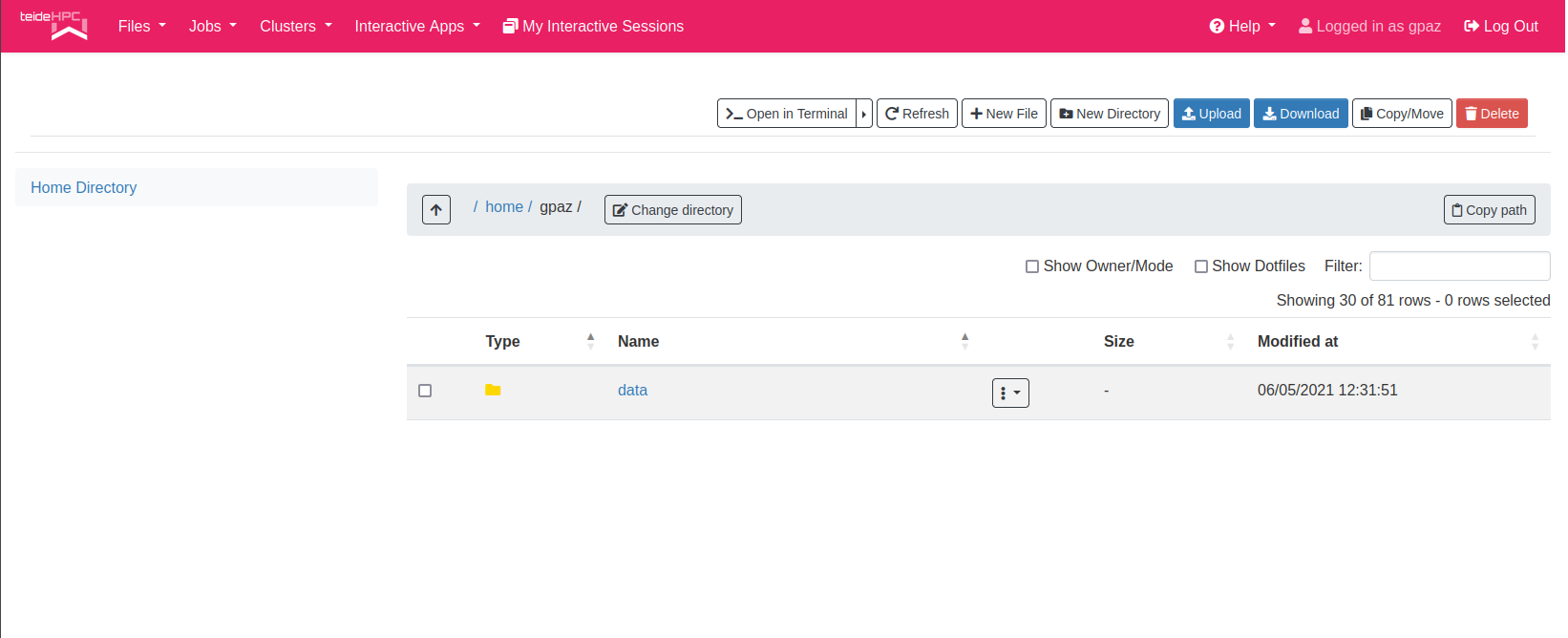Viewport: 1568px width, 638px height.
Task: Click the yellow data folder icon
Action: (x=493, y=390)
